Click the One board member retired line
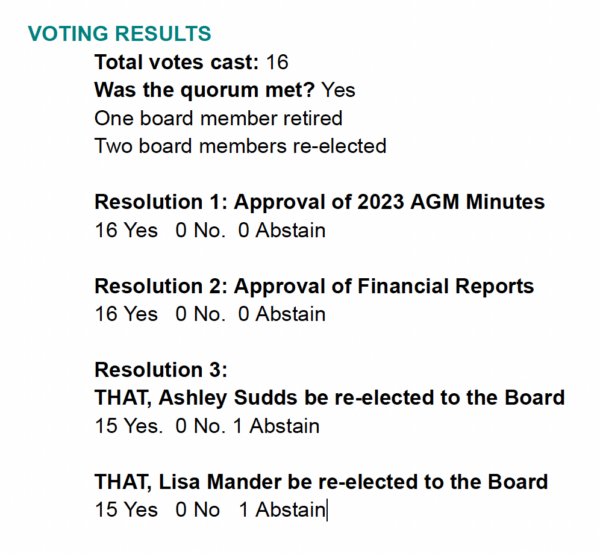This screenshot has width=600, height=554. pyautogui.click(x=218, y=118)
